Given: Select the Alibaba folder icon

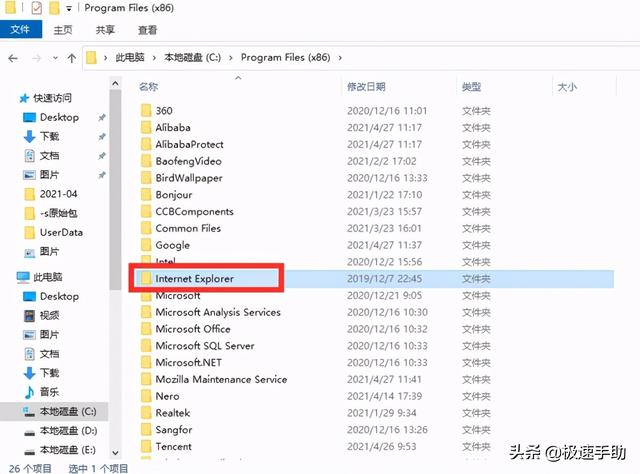Looking at the screenshot, I should (146, 127).
